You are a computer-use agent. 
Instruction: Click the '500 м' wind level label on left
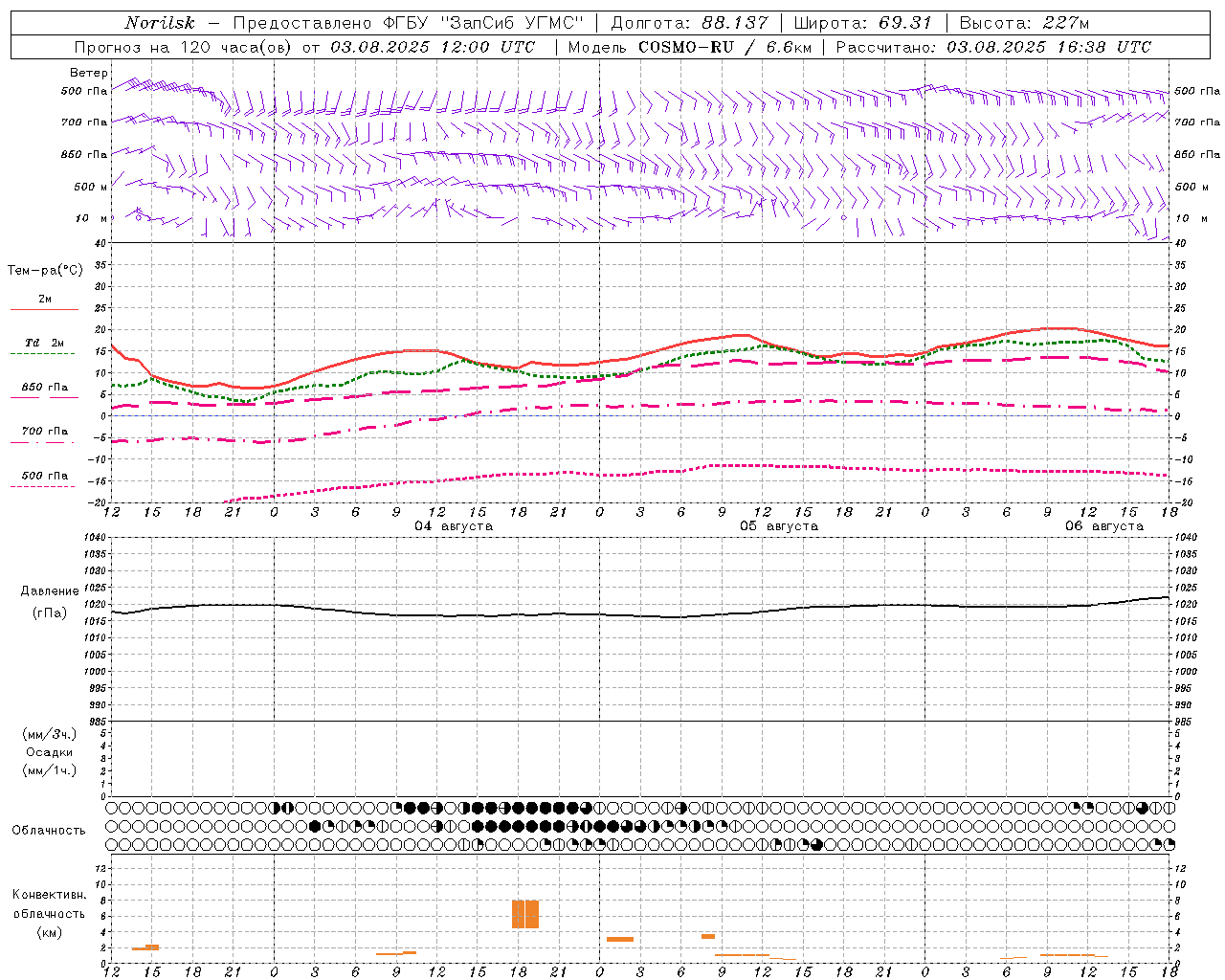click(92, 187)
